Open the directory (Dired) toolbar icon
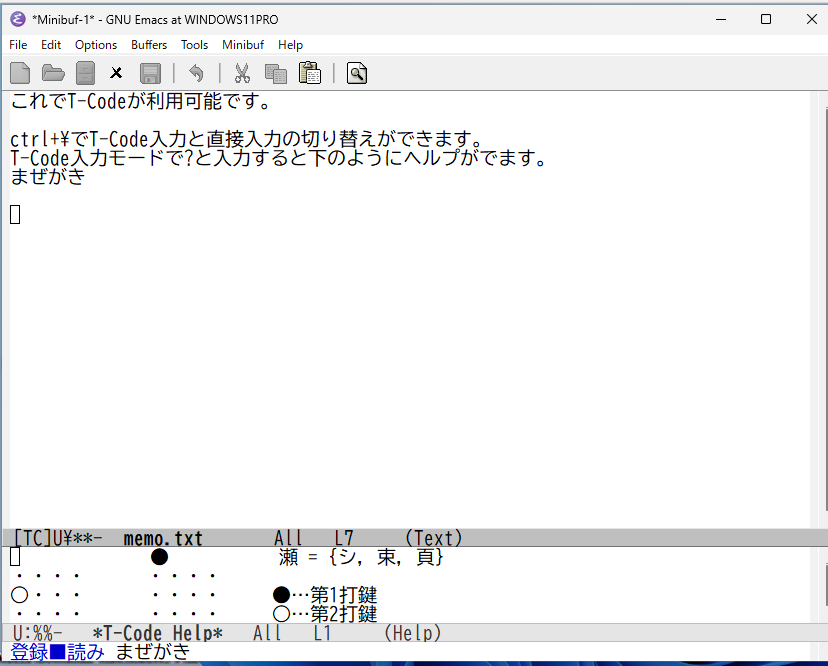Screen dimensions: 828x666 pos(86,73)
